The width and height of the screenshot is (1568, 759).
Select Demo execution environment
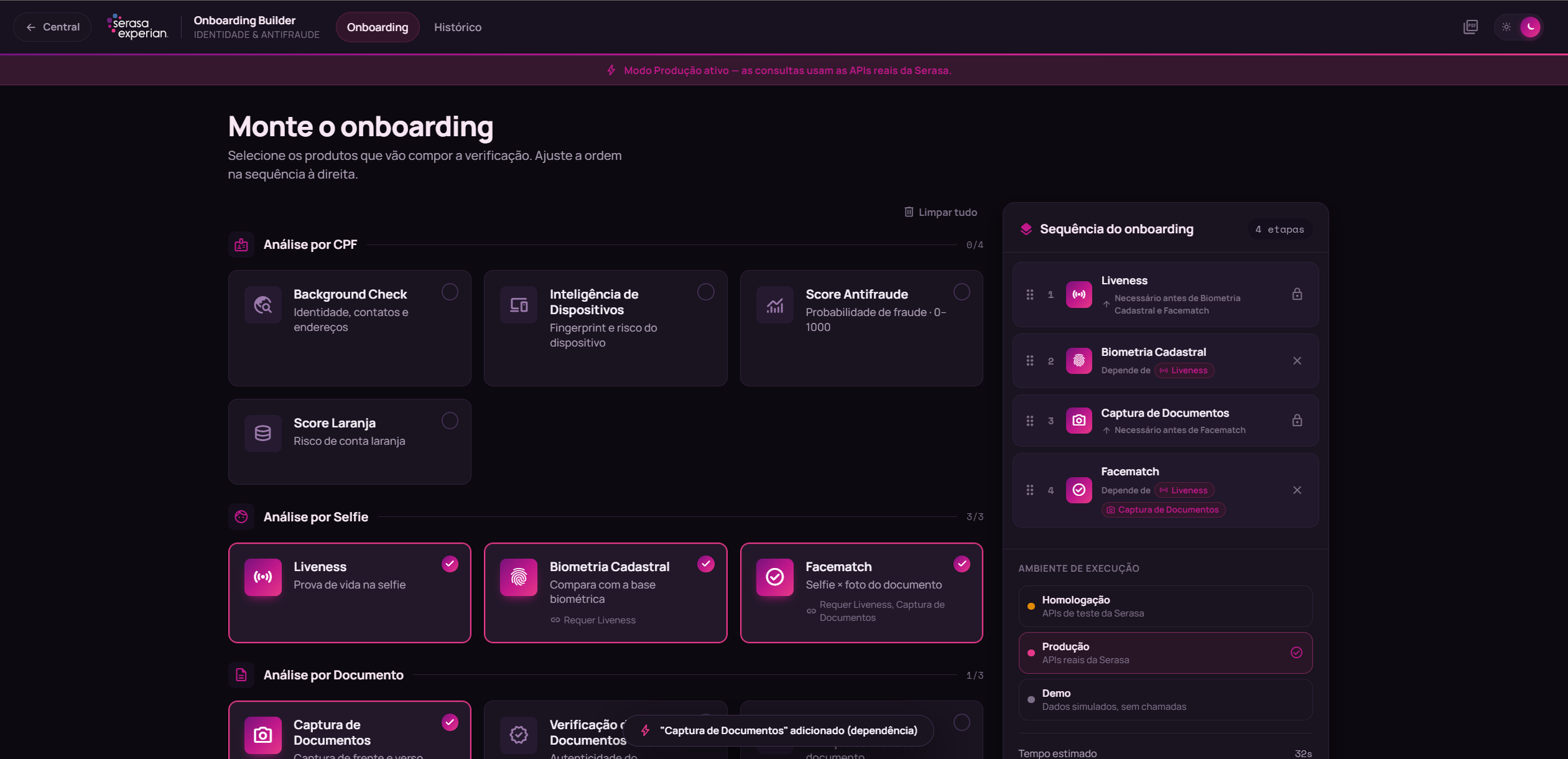pyautogui.click(x=1166, y=699)
